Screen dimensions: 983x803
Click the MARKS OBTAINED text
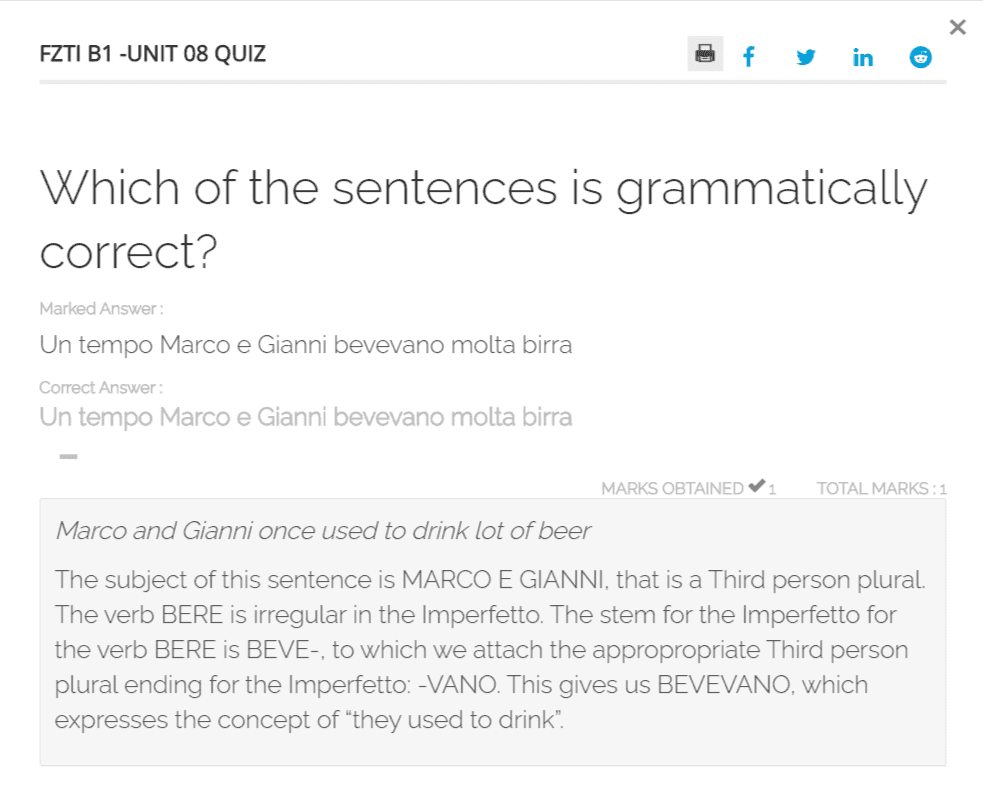(671, 489)
